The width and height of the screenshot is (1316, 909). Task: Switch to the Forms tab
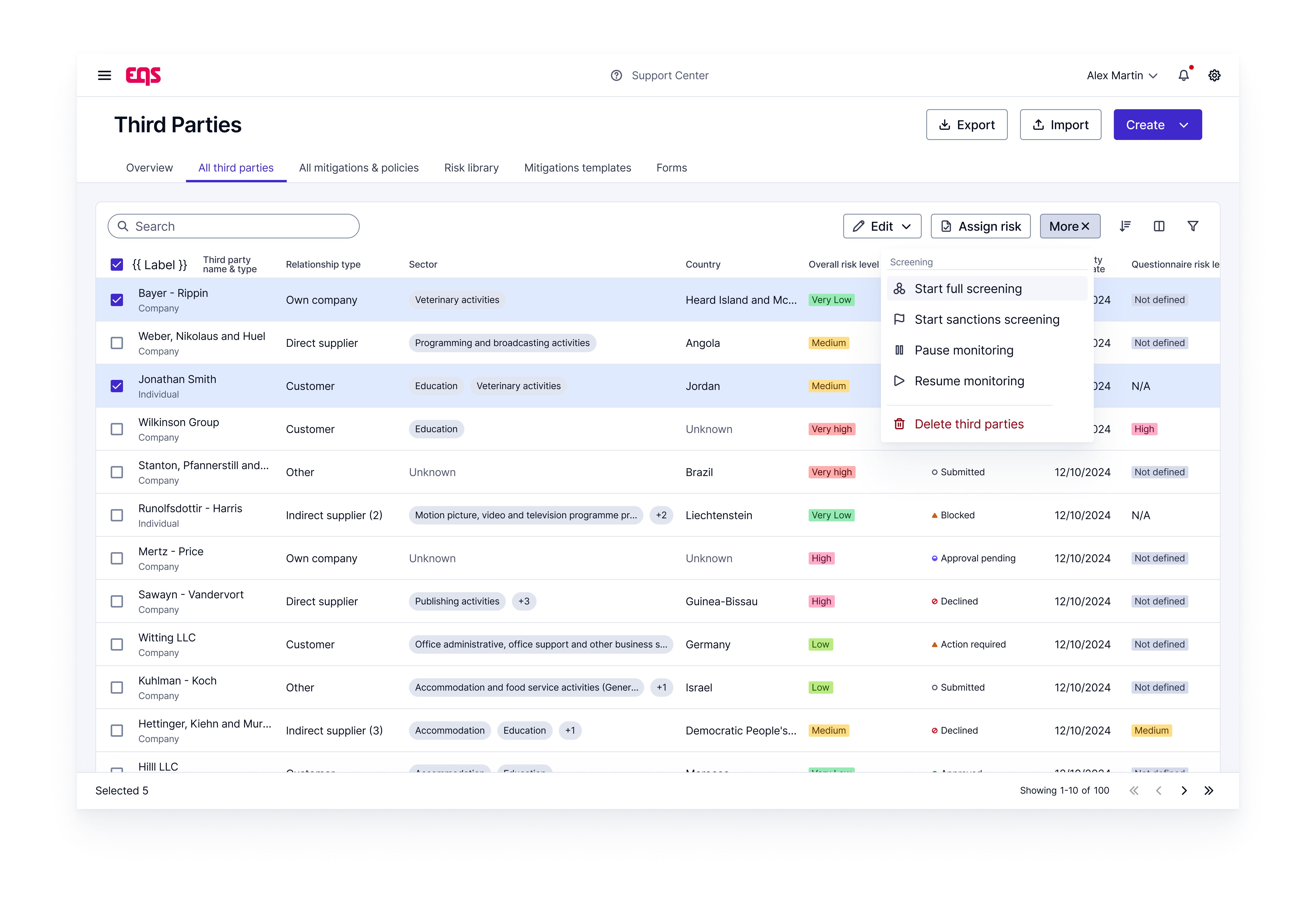click(671, 167)
